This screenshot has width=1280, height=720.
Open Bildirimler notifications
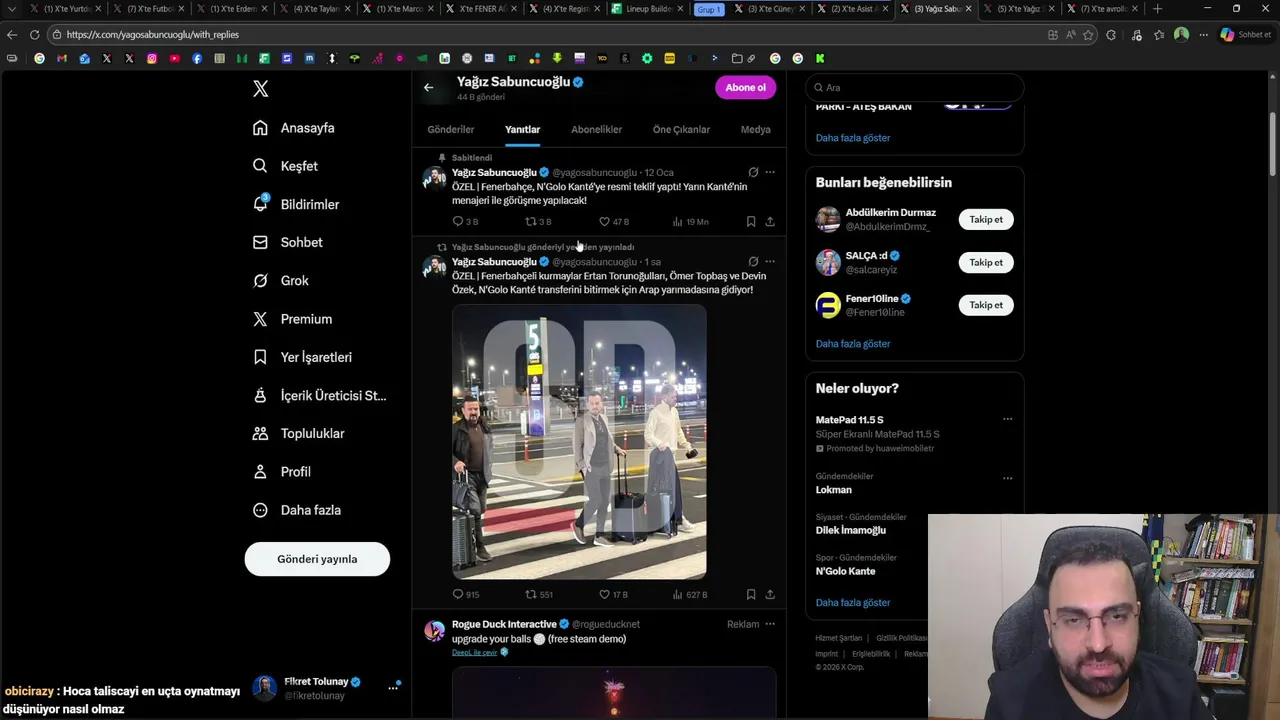tap(296, 204)
